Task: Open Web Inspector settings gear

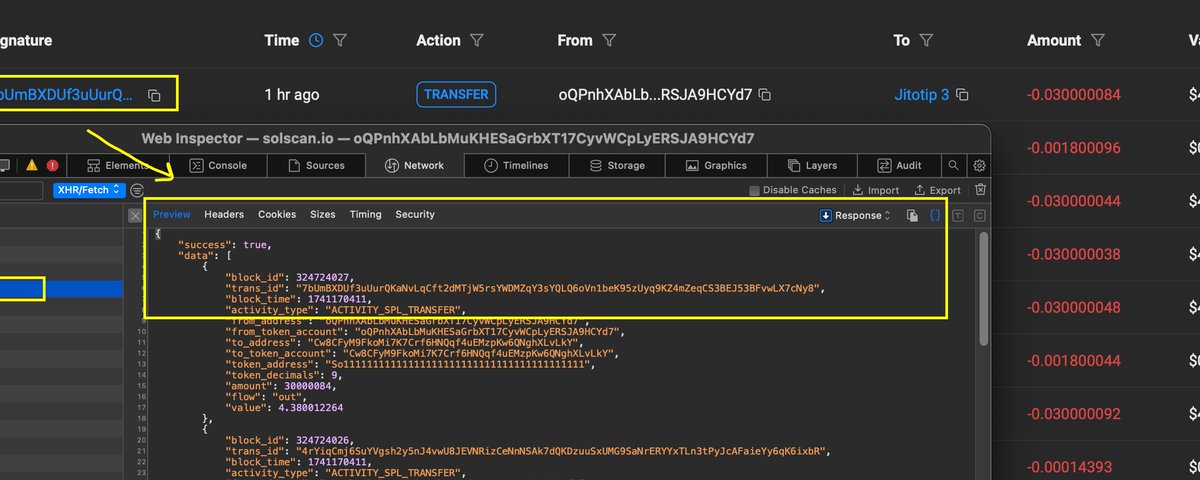Action: [980, 165]
